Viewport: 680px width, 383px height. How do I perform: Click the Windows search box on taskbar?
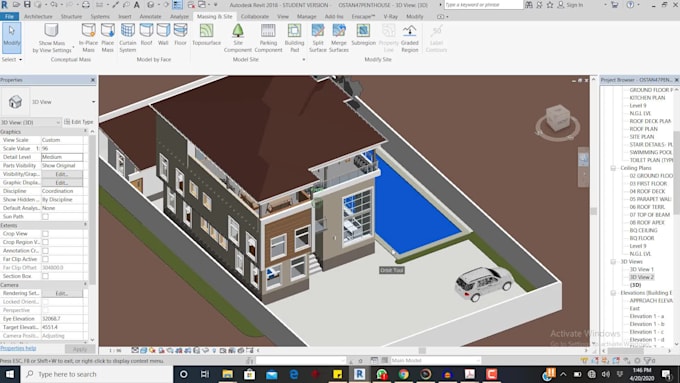click(x=97, y=374)
